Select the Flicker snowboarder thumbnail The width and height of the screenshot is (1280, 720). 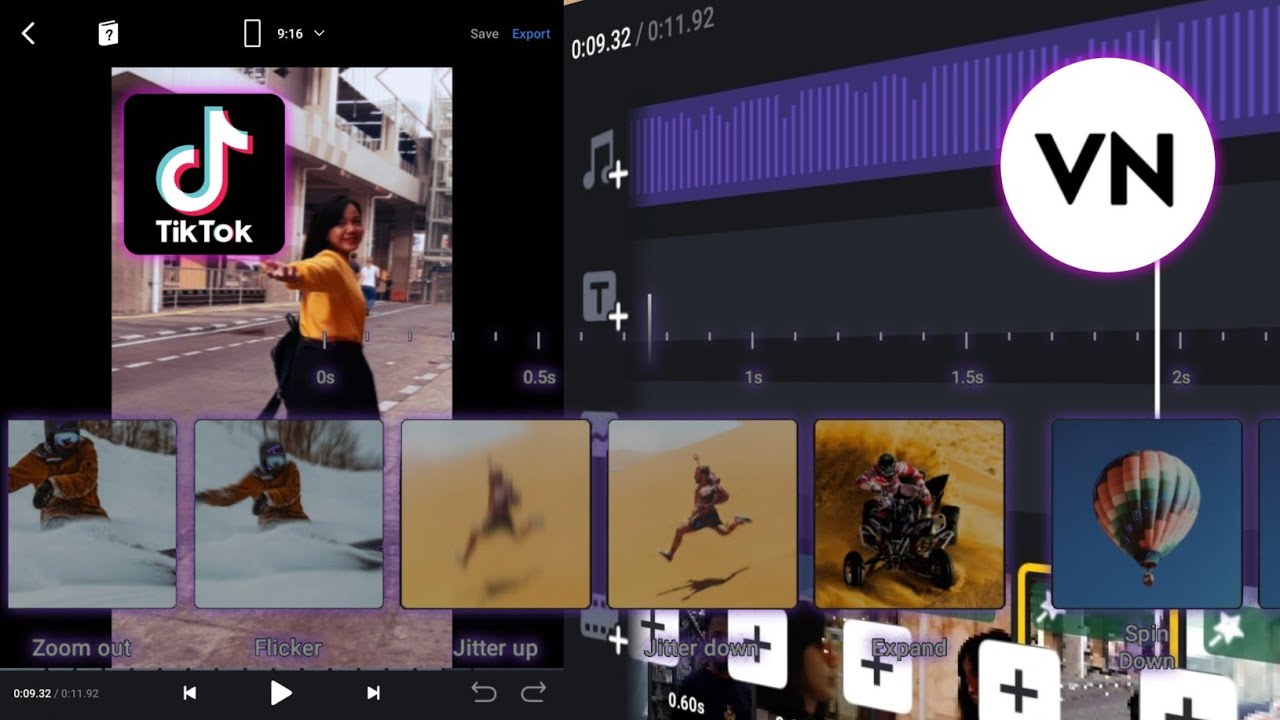point(288,514)
